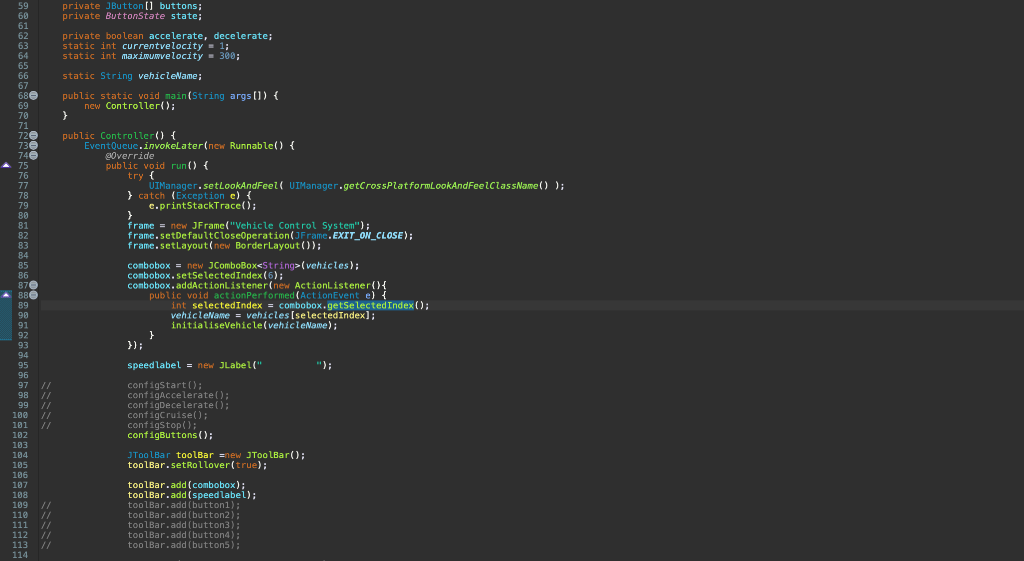Screen dimensions: 1024x561
Task: Click the invokeLater call on line 73
Action: point(173,146)
